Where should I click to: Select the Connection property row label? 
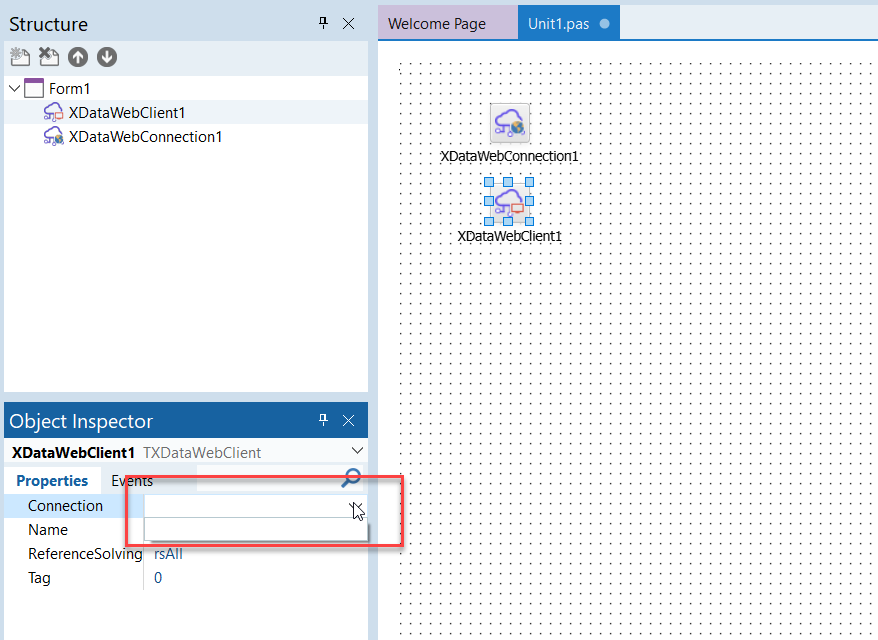pyautogui.click(x=66, y=506)
